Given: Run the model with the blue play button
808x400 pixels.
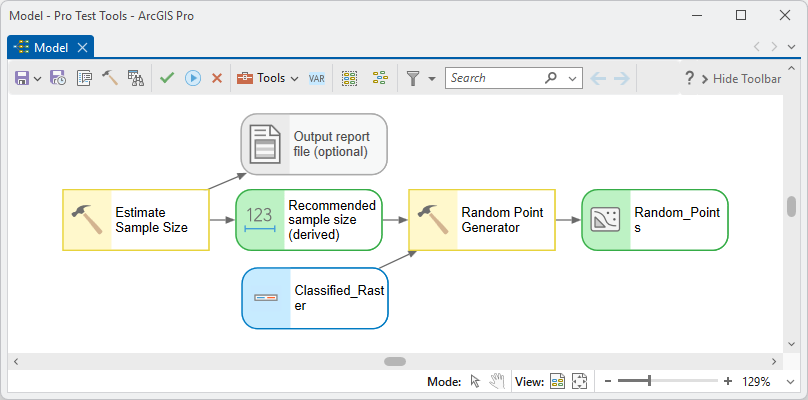Looking at the screenshot, I should click(193, 78).
